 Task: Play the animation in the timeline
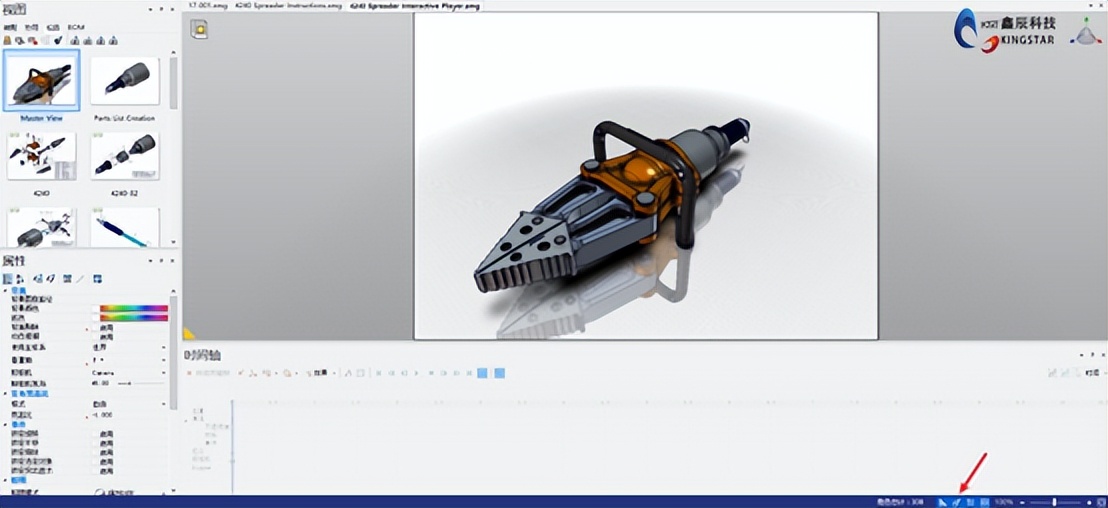tap(416, 373)
